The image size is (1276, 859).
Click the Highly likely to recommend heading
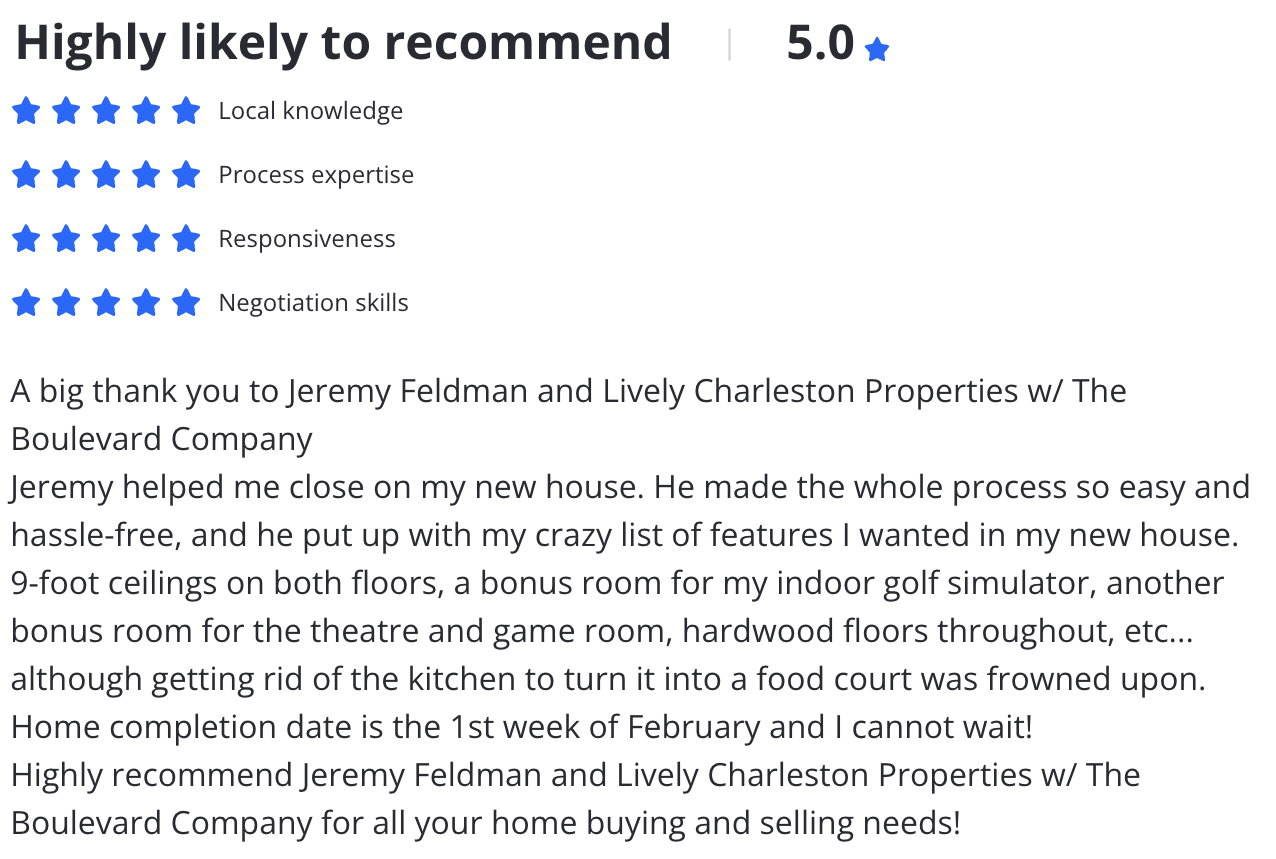(343, 43)
